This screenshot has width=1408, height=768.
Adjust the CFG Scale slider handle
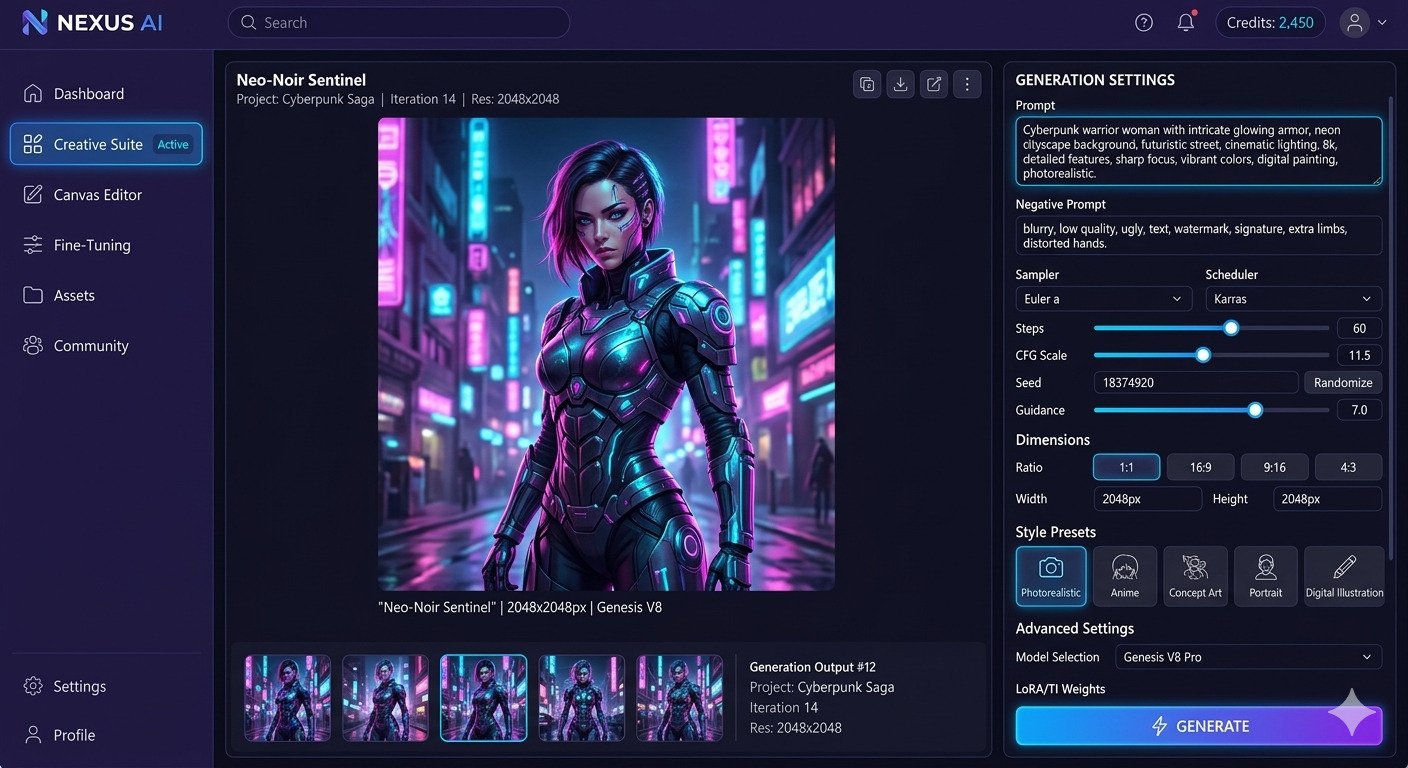(x=1203, y=355)
